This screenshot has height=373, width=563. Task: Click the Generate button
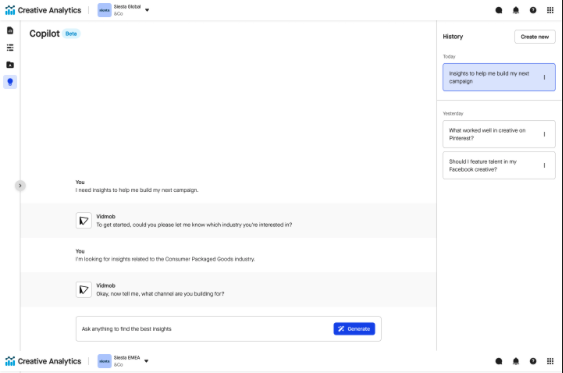pyautogui.click(x=354, y=329)
